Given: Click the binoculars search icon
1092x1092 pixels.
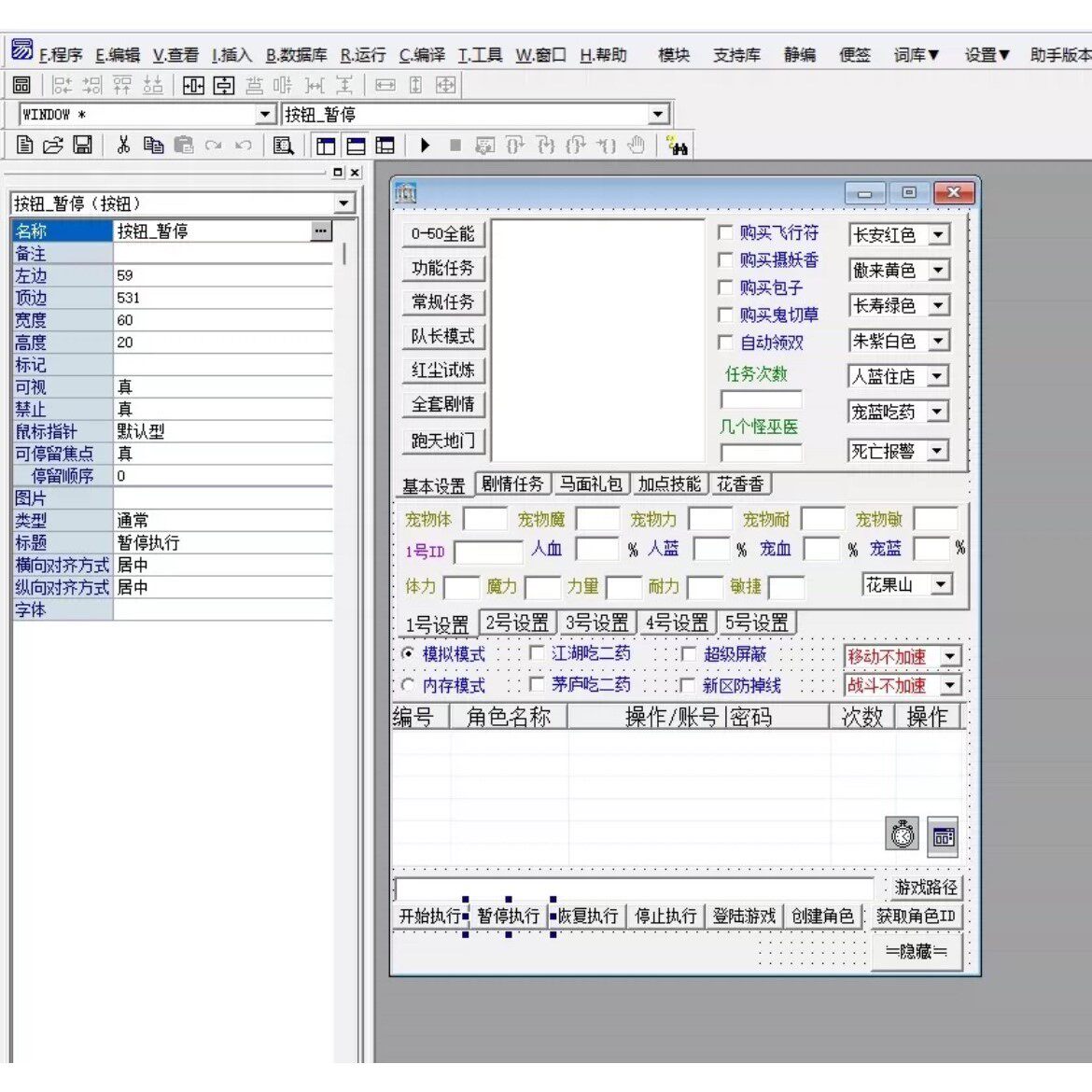Looking at the screenshot, I should point(678,146).
